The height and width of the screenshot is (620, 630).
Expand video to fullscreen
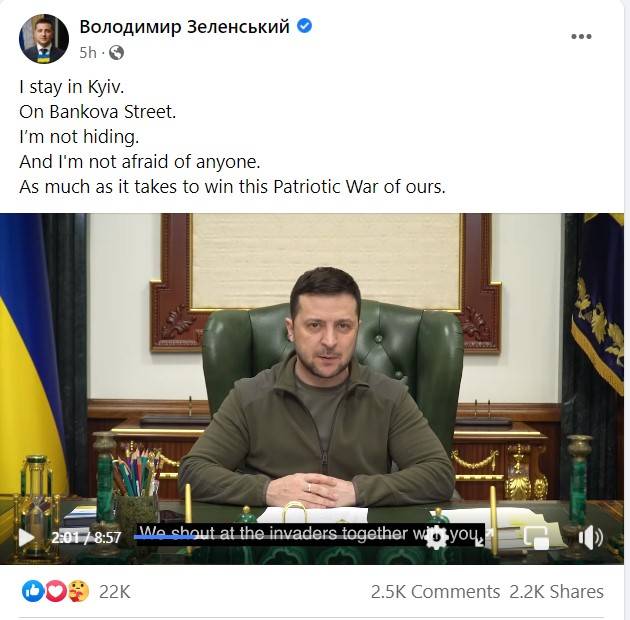[x=483, y=538]
